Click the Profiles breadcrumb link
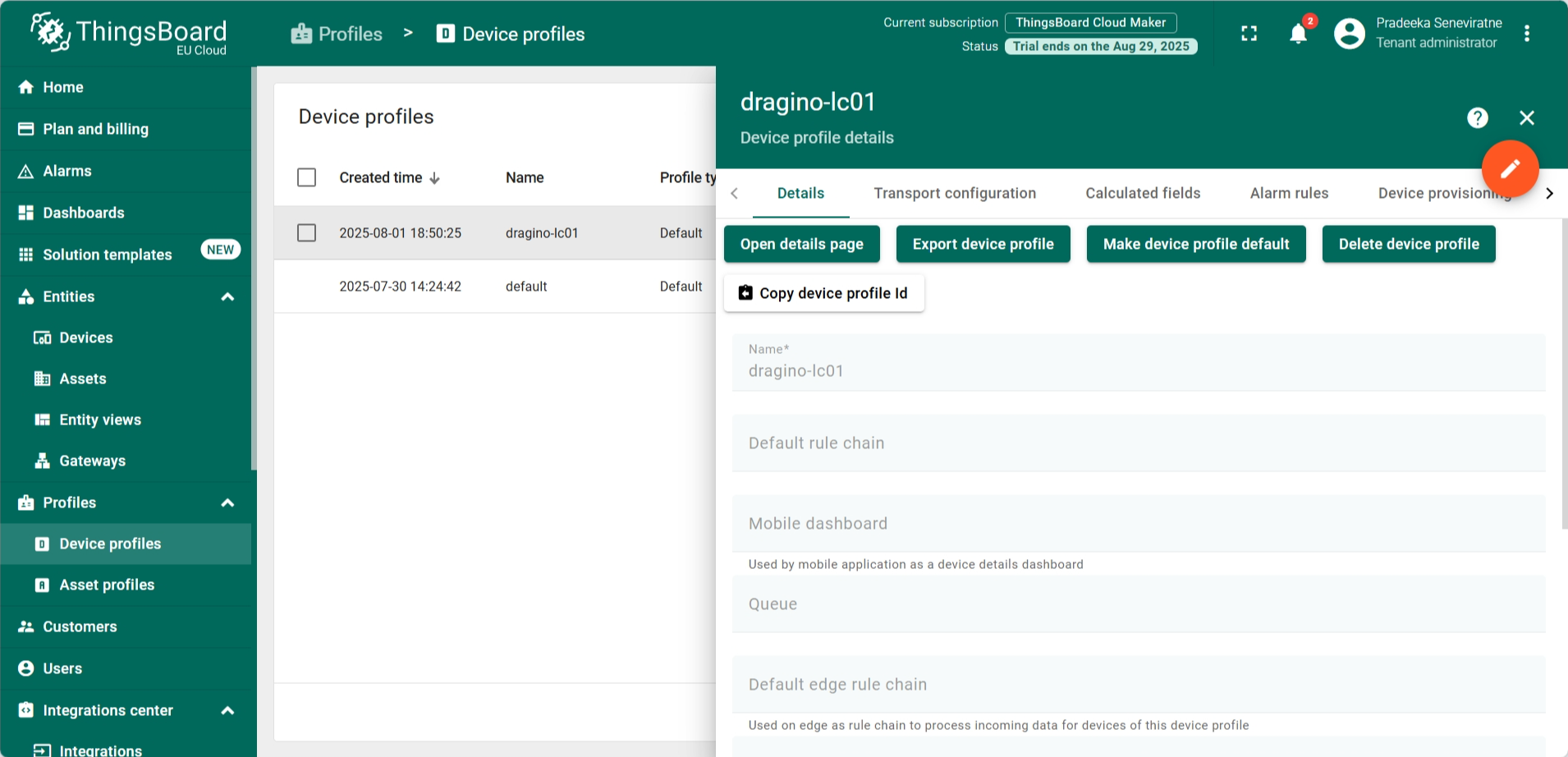Screen dimensions: 1568x757 pyautogui.click(x=337, y=34)
